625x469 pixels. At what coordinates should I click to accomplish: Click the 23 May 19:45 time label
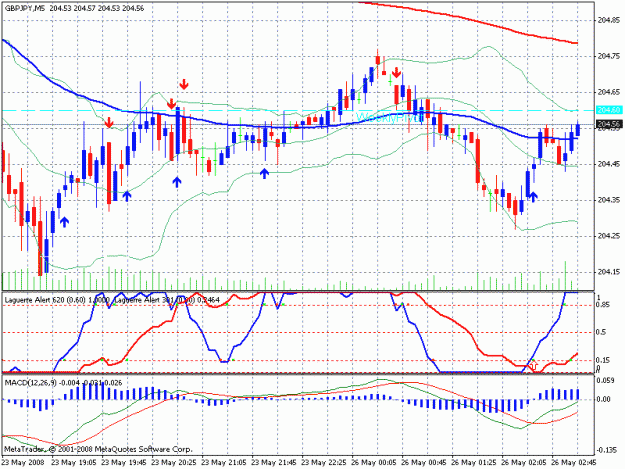tap(124, 463)
